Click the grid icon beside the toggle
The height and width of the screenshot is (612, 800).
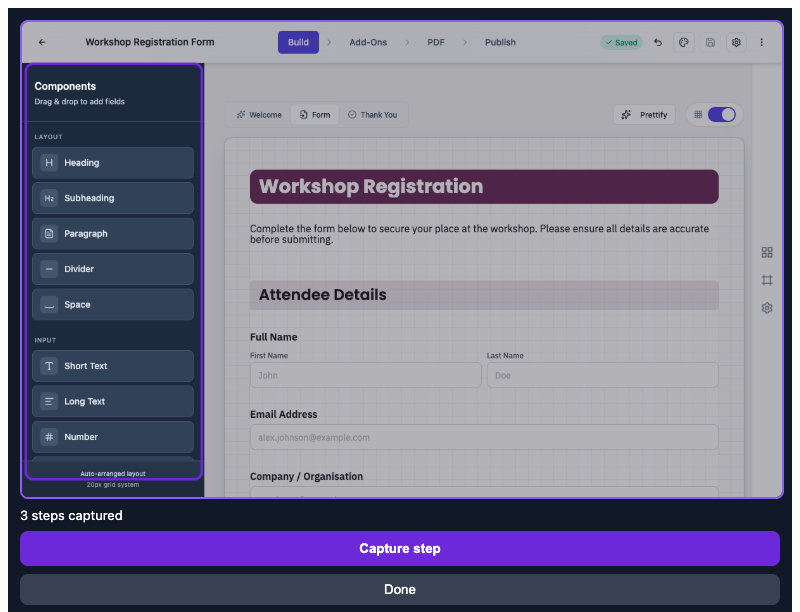coord(698,115)
